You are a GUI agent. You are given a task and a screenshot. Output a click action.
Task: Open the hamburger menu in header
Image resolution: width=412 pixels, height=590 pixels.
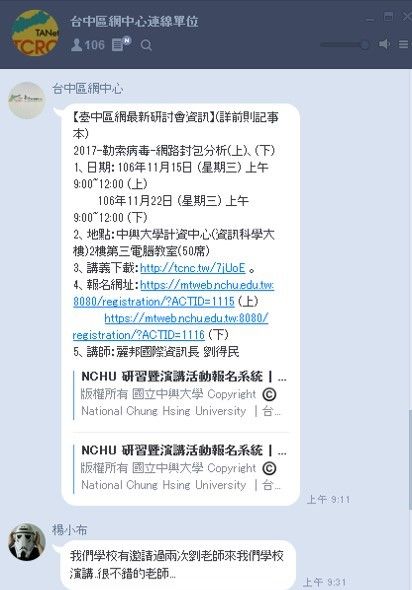[x=403, y=44]
